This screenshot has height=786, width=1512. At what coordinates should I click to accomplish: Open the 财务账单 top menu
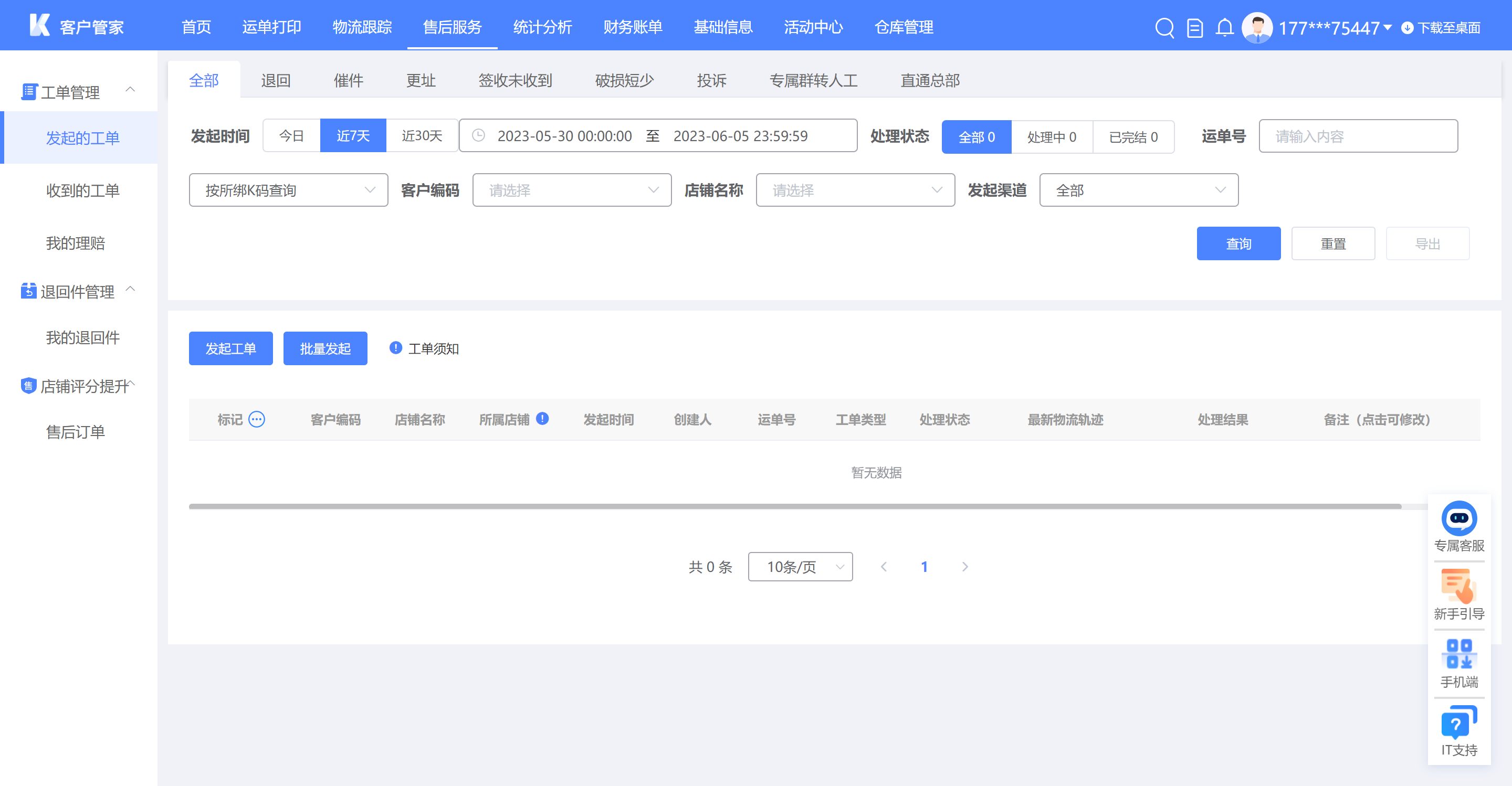tap(633, 27)
